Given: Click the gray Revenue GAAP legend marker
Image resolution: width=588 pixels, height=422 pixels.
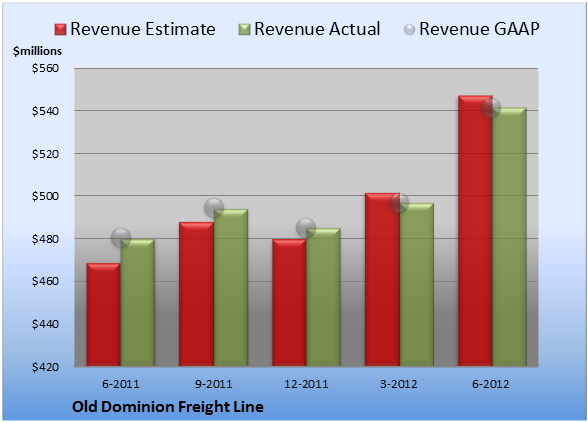Looking at the screenshot, I should coord(410,30).
